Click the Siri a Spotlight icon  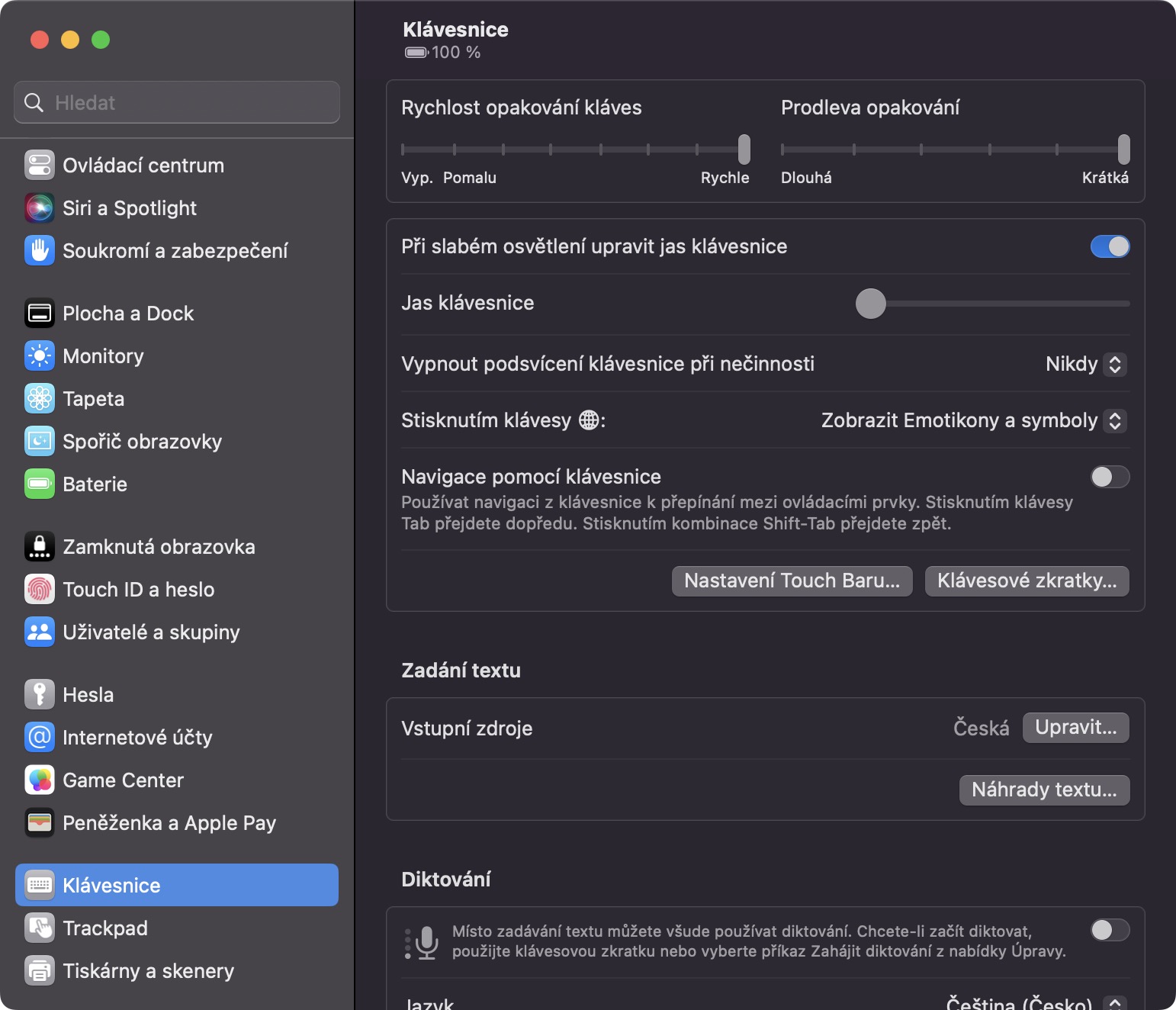pyautogui.click(x=40, y=207)
